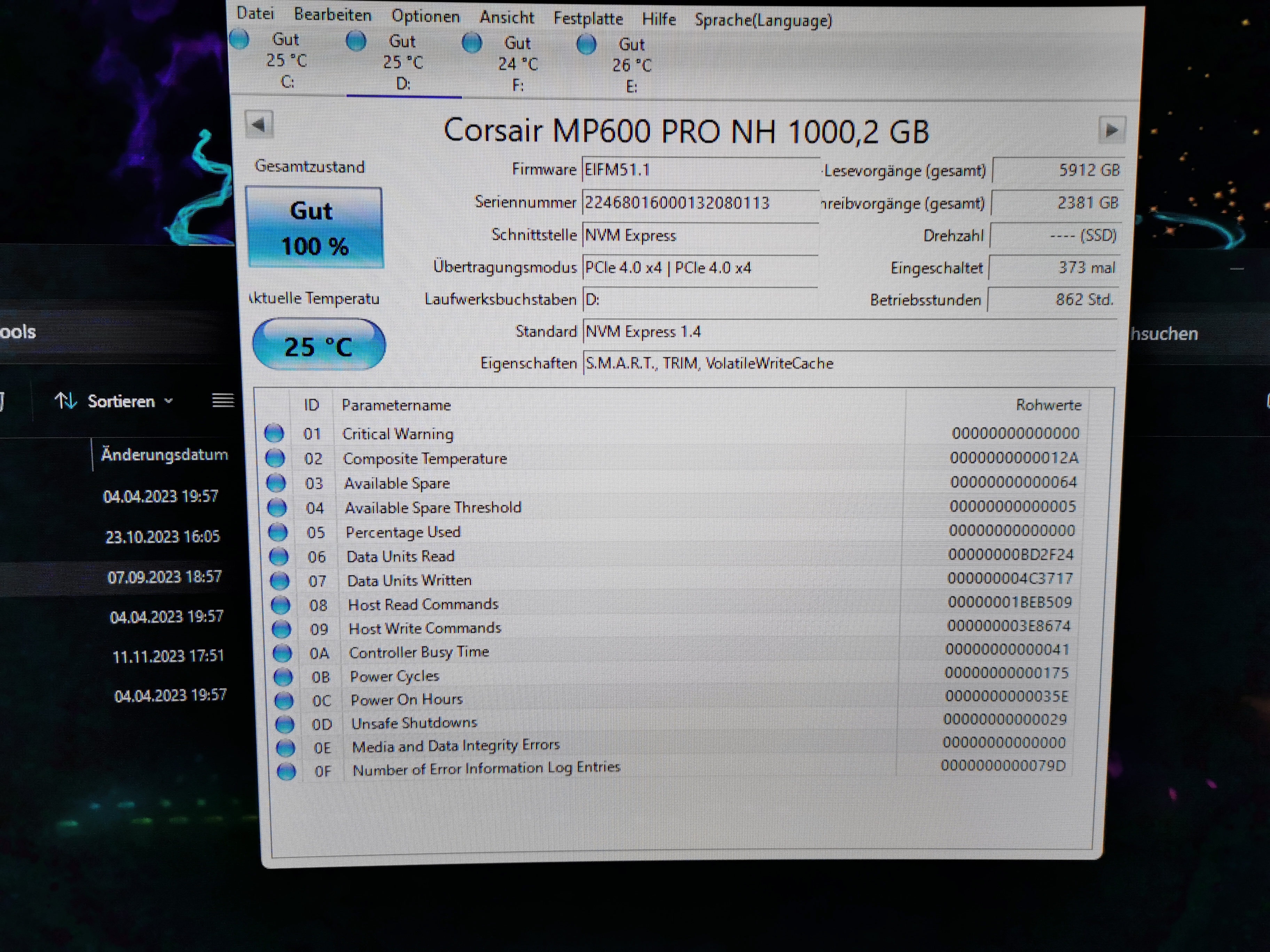Click the Seriennummer text field

[x=700, y=203]
